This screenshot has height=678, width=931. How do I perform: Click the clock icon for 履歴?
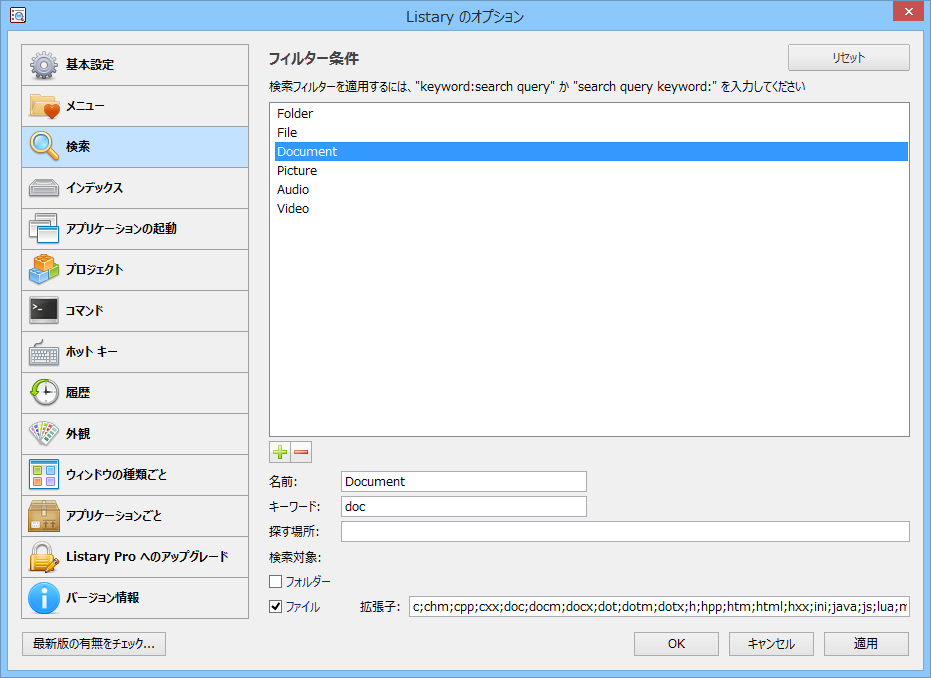(44, 392)
